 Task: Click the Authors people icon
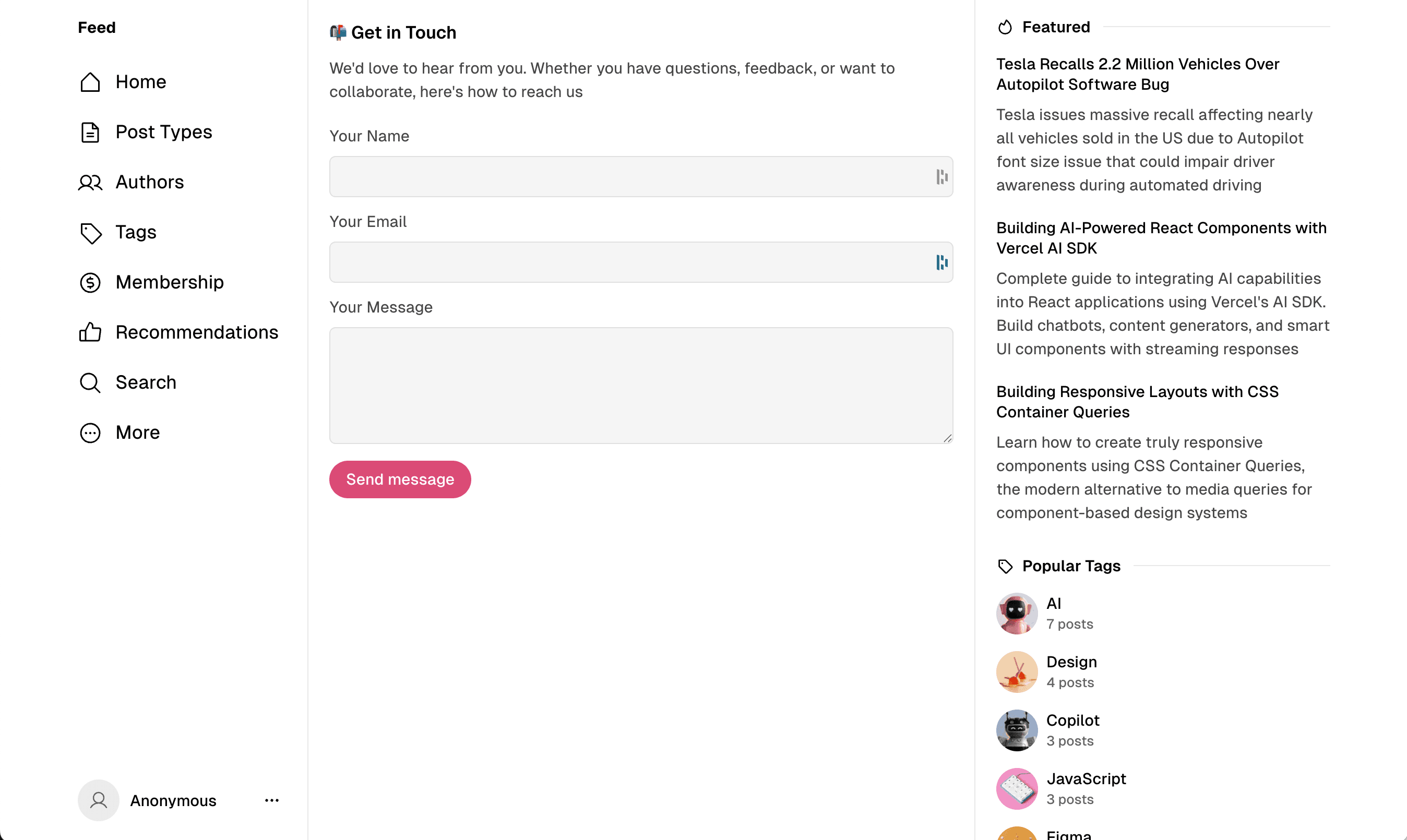pyautogui.click(x=91, y=182)
